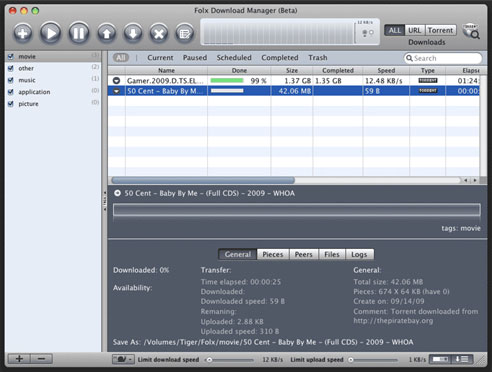This screenshot has width=492, height=372.
Task: Click the sidebar splitter collapse handle
Action: 105,201
